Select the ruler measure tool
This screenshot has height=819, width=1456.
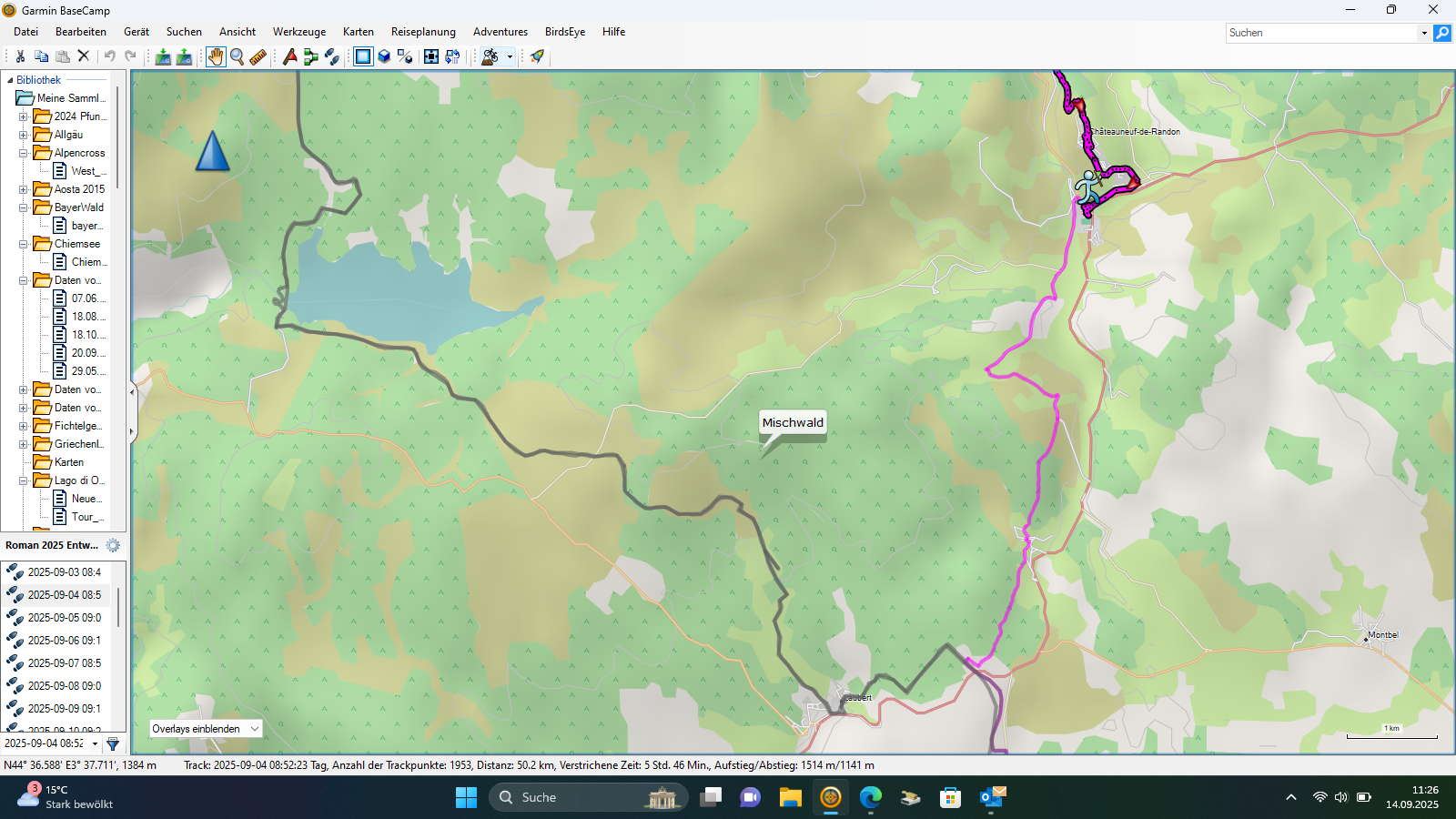point(258,56)
